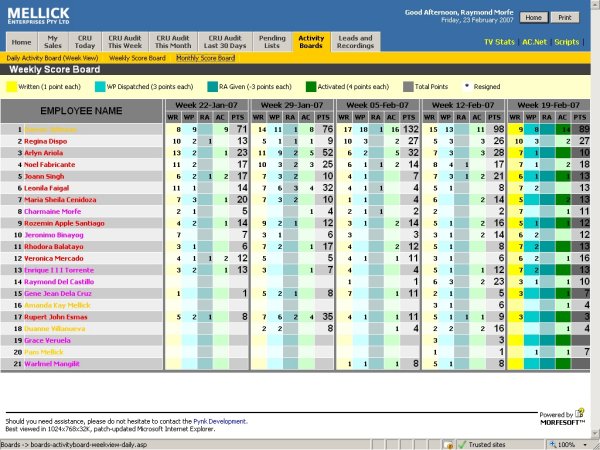Click the cyan WP Dispatched legend swatch

point(100,87)
